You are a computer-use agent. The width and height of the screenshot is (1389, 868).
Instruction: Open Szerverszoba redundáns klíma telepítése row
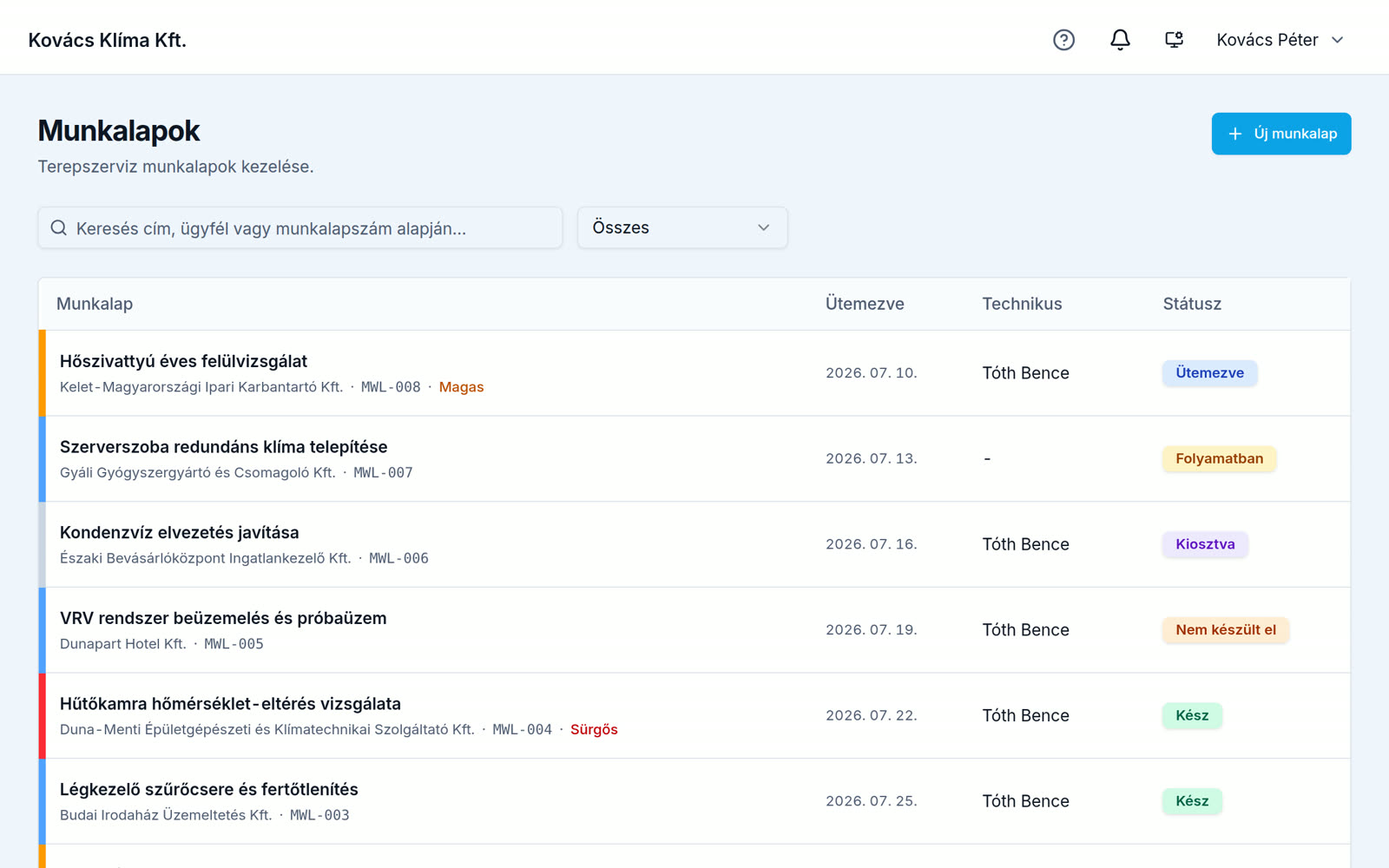(694, 458)
